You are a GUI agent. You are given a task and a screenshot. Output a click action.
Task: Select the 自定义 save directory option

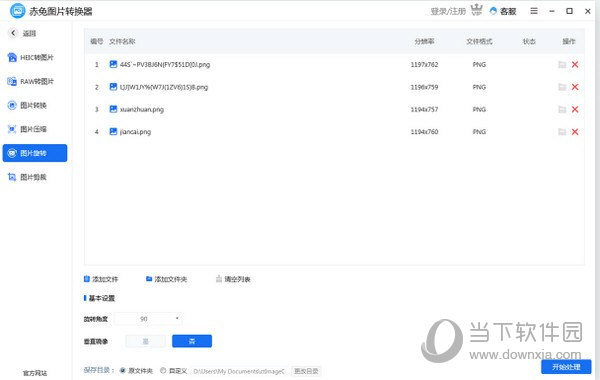[x=174, y=370]
